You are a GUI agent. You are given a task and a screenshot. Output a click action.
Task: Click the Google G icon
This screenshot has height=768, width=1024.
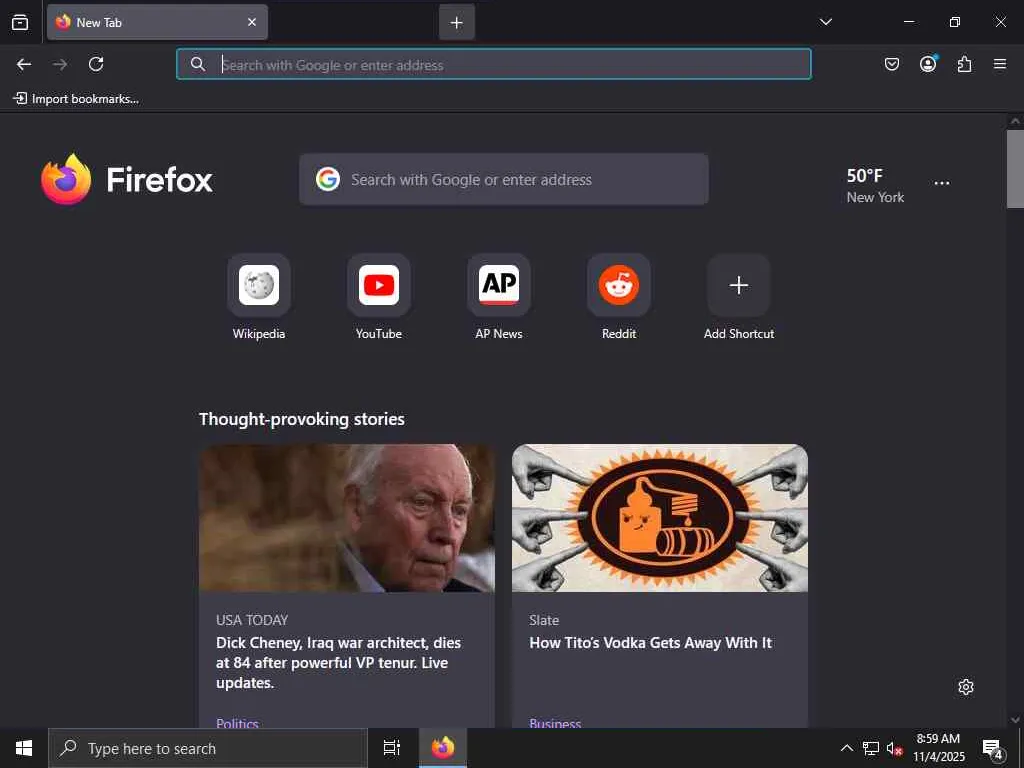(328, 179)
